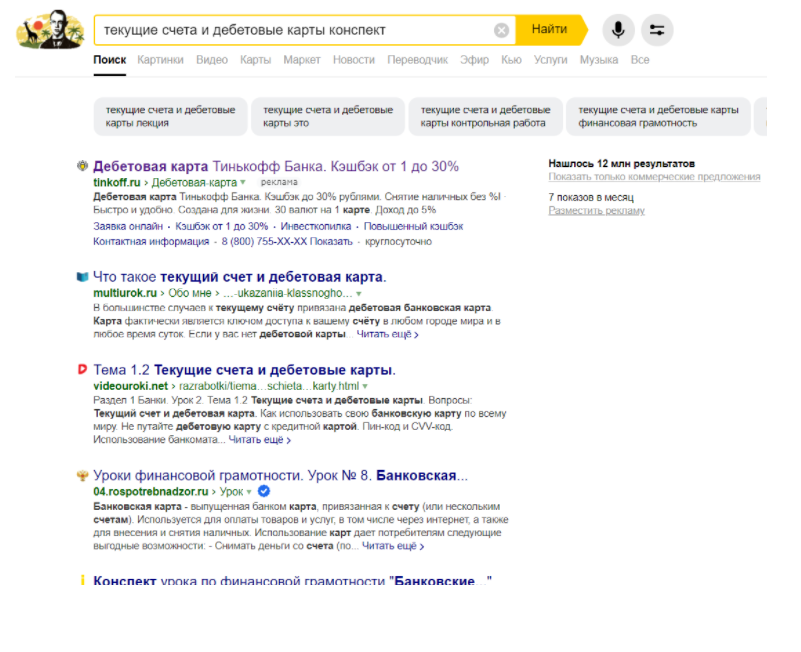Click the rospotrebnadzor favicon icon
This screenshot has height=652, width=801.
click(82, 475)
